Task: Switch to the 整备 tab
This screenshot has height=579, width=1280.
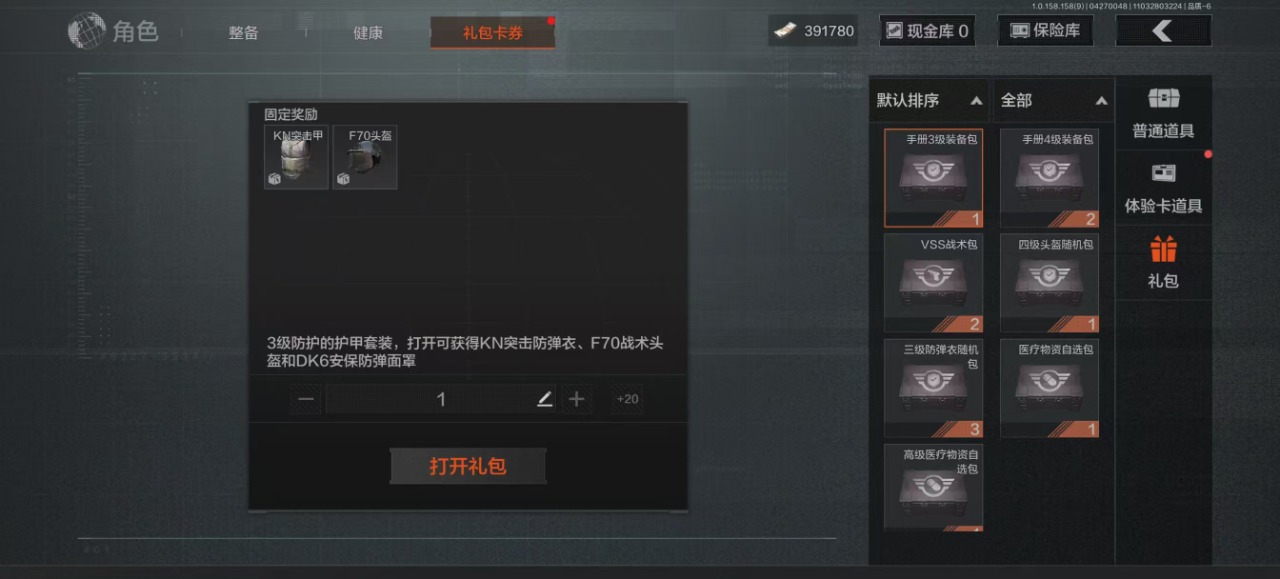Action: (243, 33)
